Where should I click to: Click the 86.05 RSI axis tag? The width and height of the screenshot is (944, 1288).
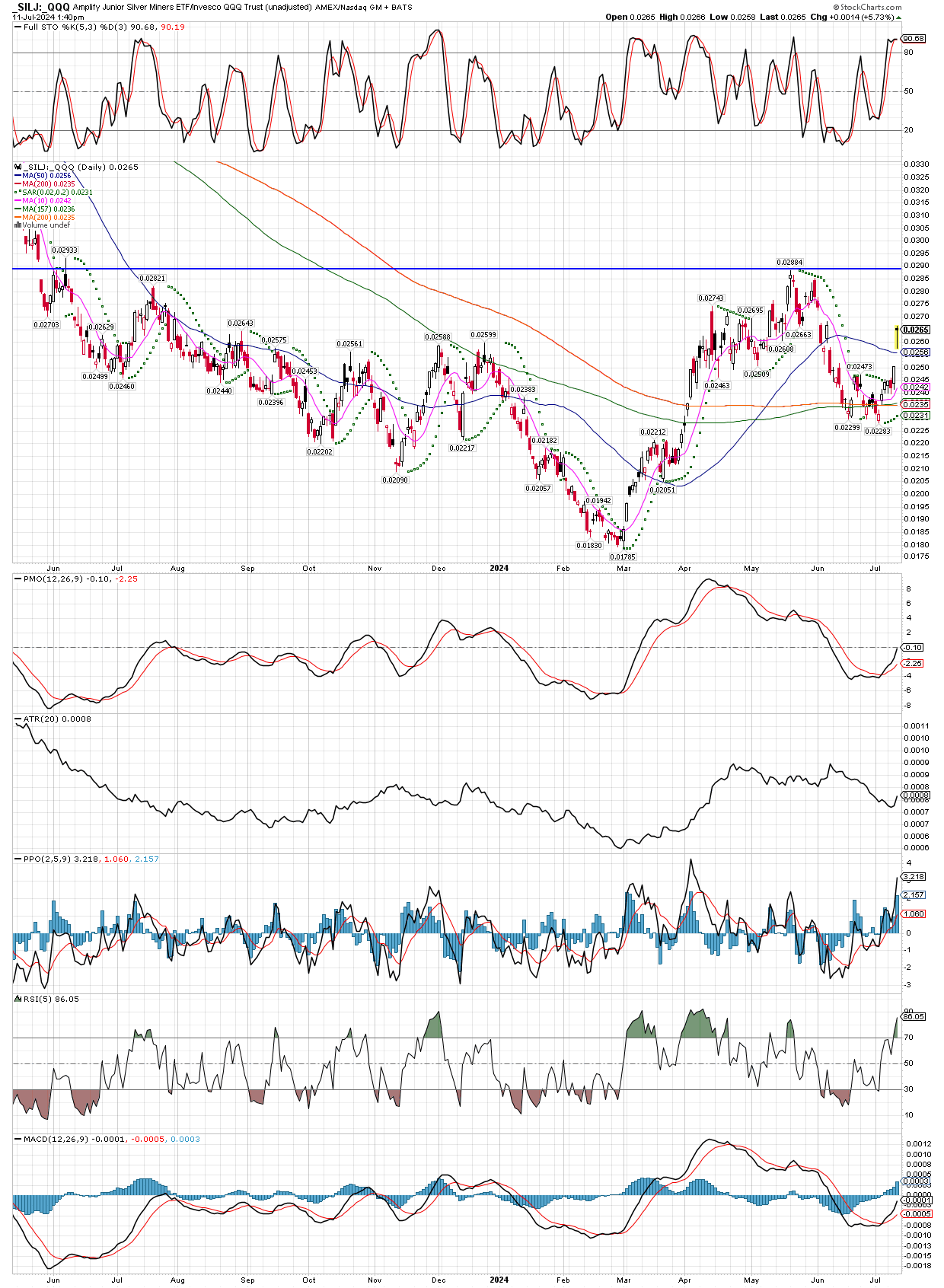914,1017
